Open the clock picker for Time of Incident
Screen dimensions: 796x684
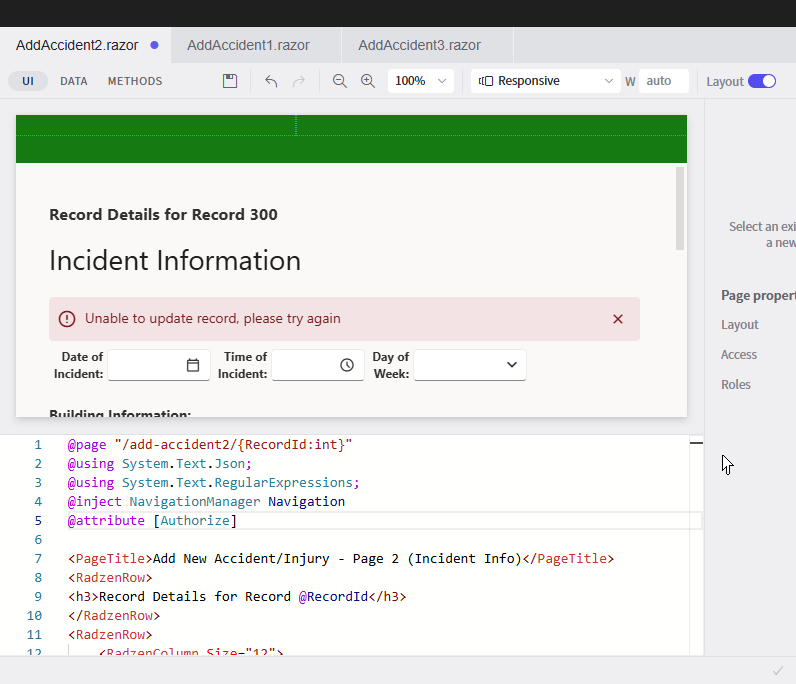pos(347,365)
